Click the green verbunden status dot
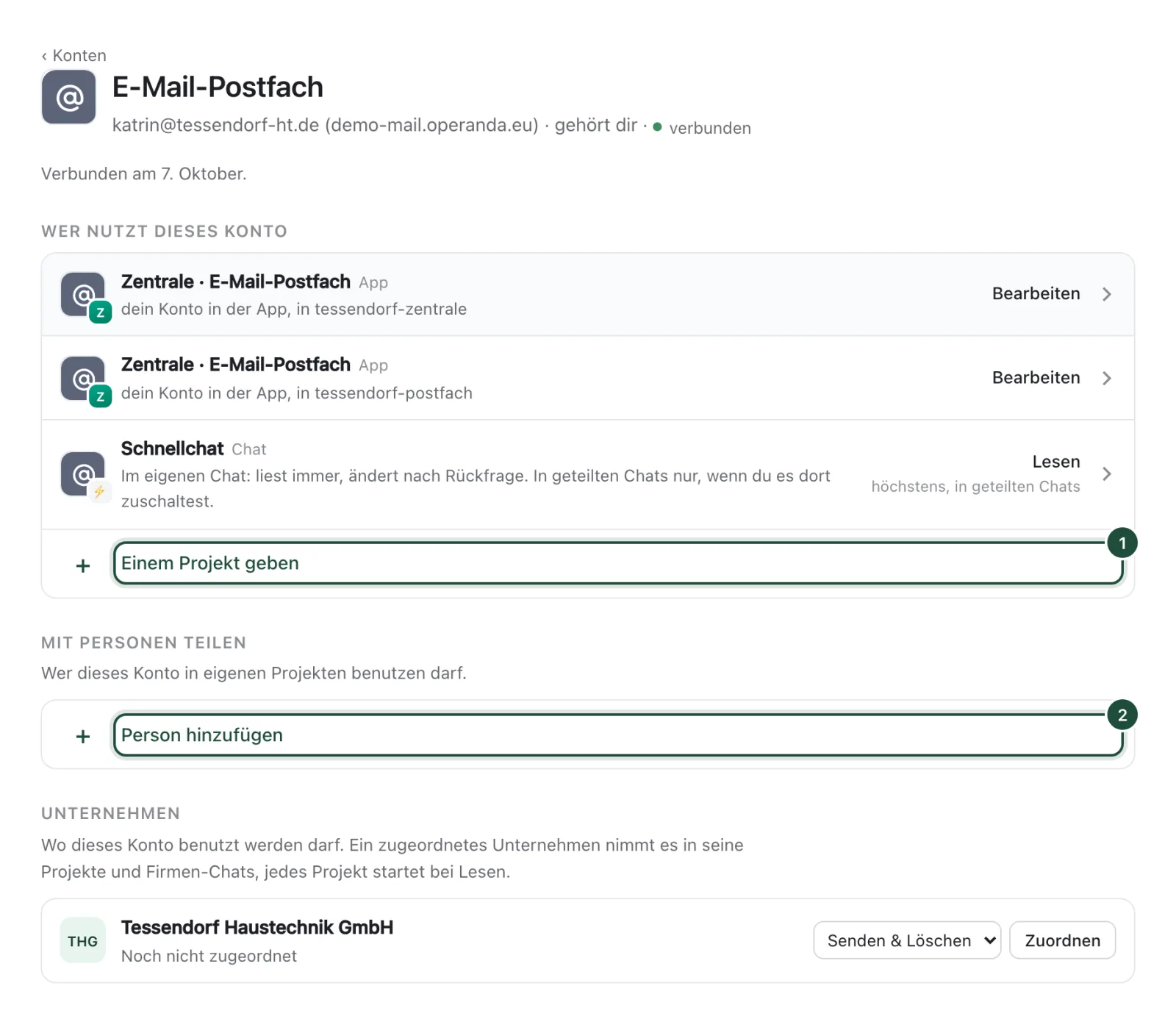The height and width of the screenshot is (1019, 1176). [657, 127]
